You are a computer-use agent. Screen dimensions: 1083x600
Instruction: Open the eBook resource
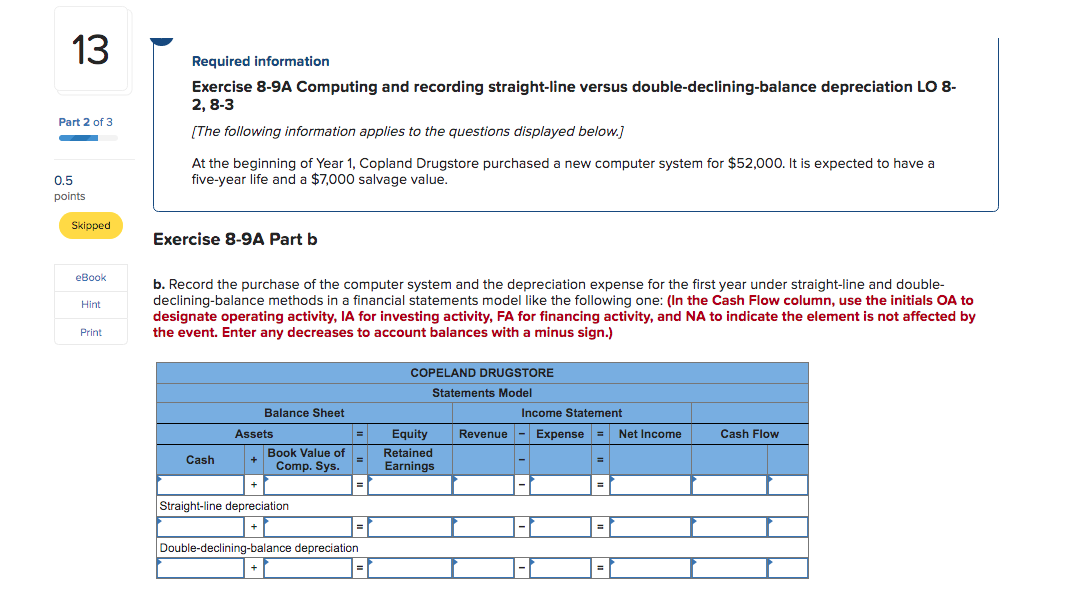point(90,277)
